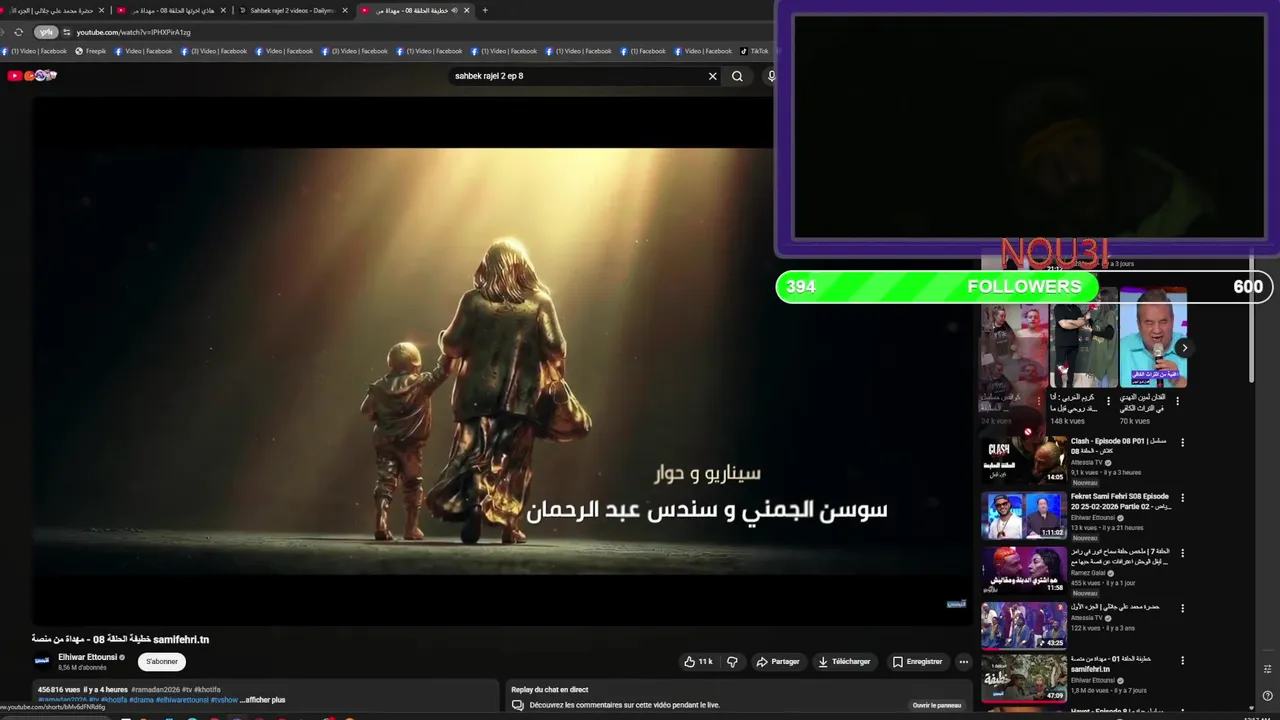1280x720 pixels.
Task: Open the Ramez Galal 11:58 video thumbnail
Action: click(x=1023, y=570)
